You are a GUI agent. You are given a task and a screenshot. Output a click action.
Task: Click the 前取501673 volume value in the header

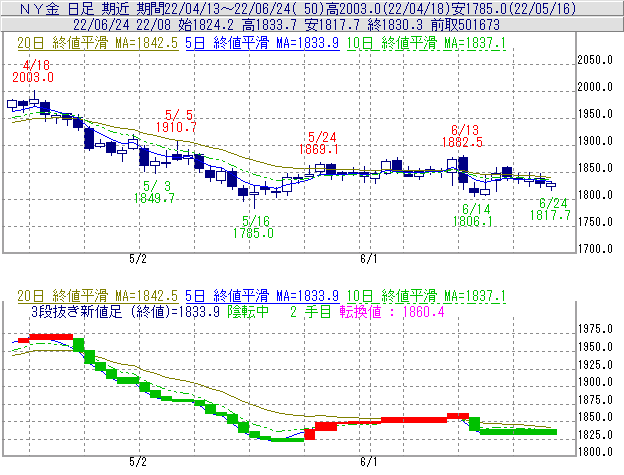point(465,25)
